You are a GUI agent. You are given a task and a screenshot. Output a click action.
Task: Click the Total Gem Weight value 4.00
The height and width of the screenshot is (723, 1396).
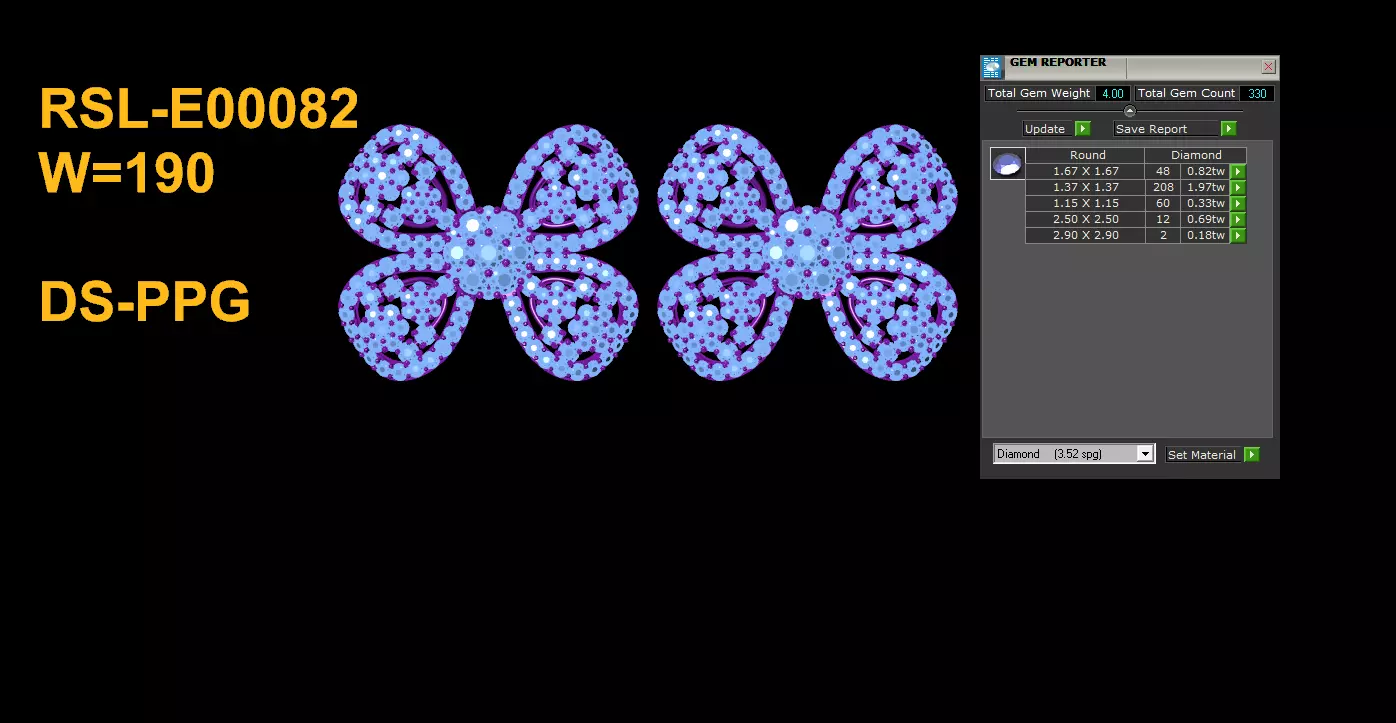(x=1112, y=93)
